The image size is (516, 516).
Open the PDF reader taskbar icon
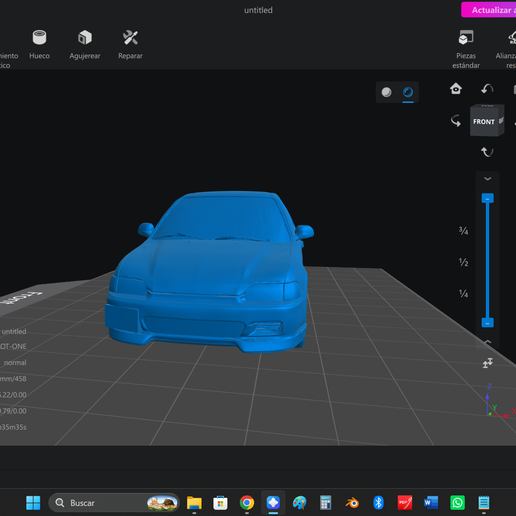[405, 503]
